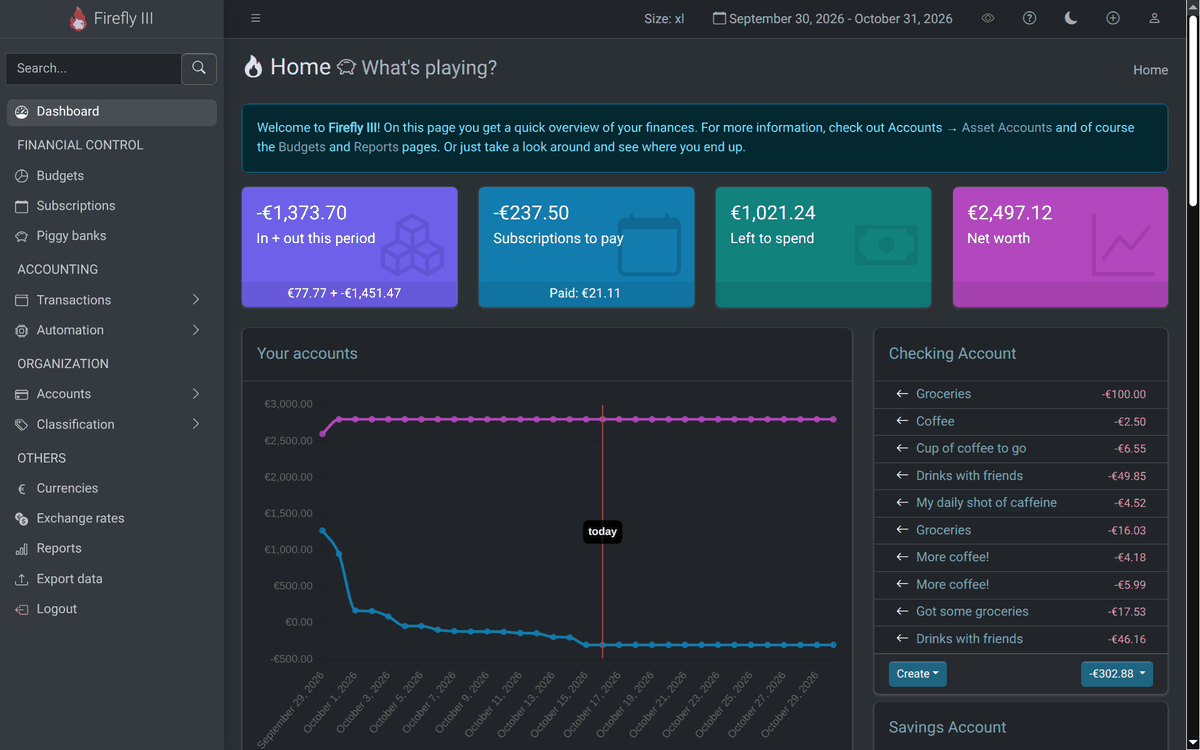Click the Home breadcrumb at top right

coord(1150,70)
